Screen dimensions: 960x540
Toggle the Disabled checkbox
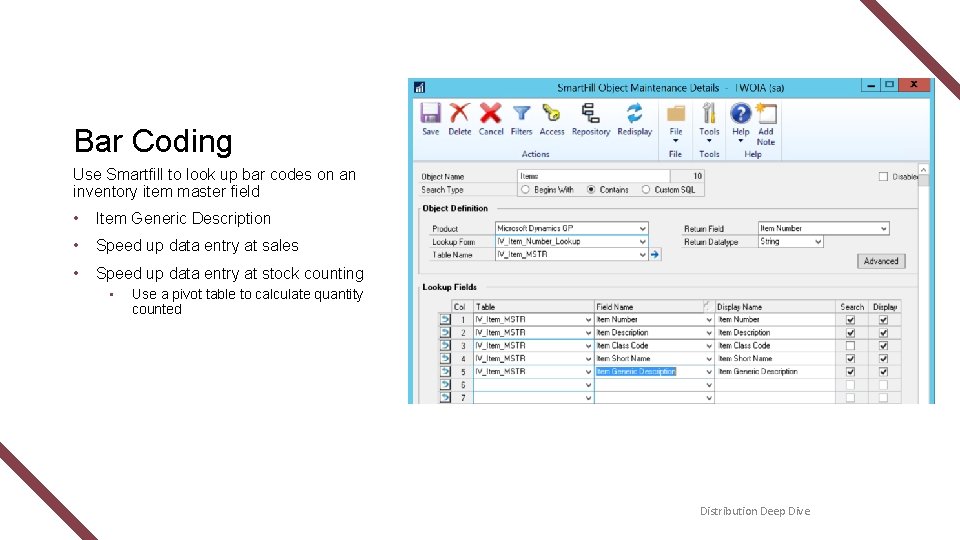(883, 176)
